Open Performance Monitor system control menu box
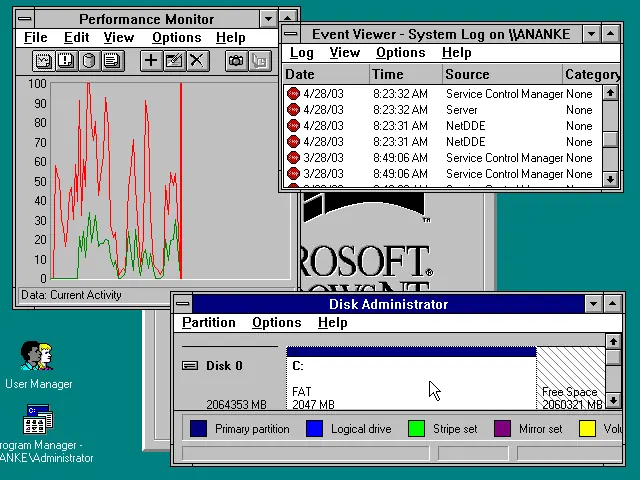Screen dimensions: 640x480 point(26,19)
